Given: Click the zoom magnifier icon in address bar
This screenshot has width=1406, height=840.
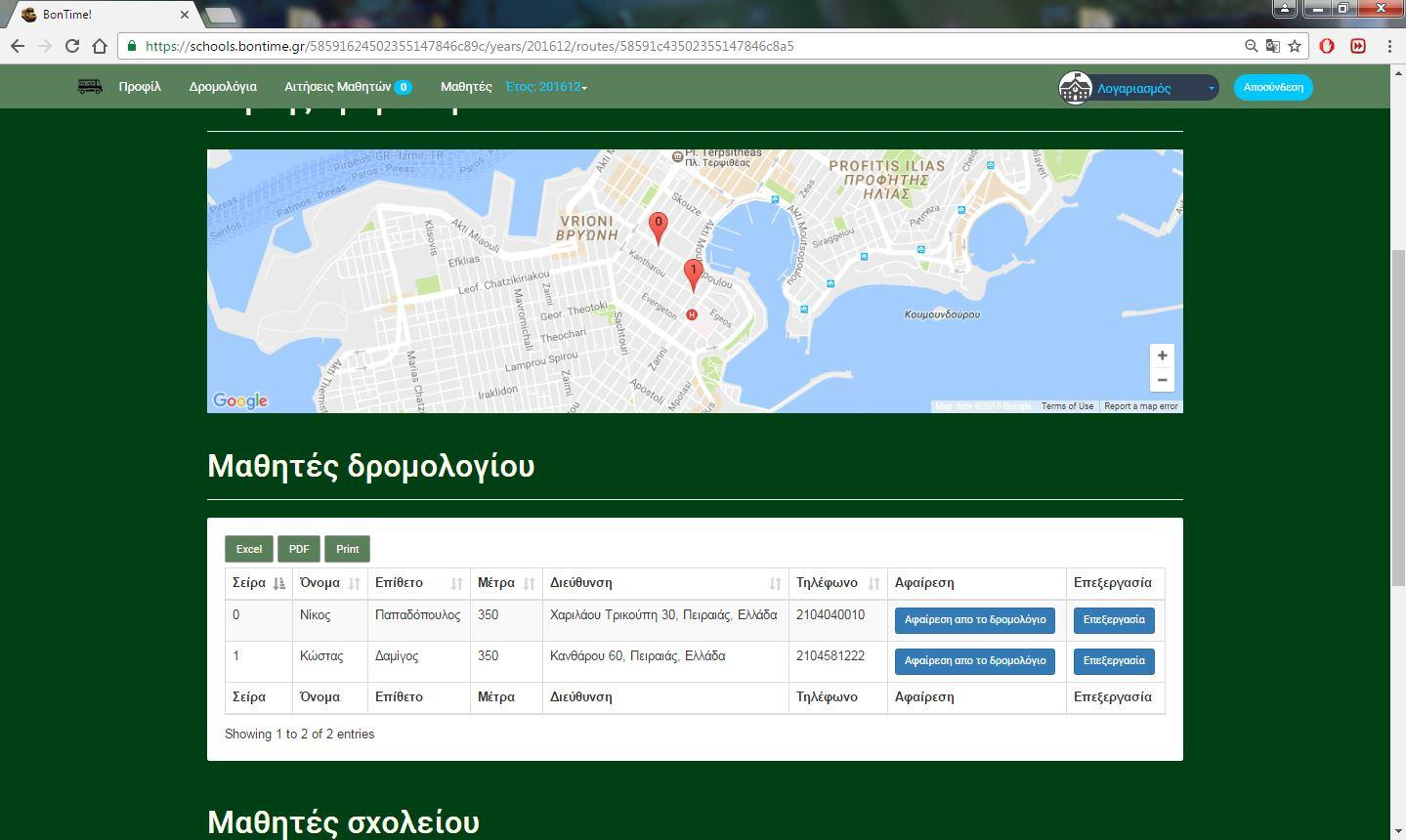Looking at the screenshot, I should click(x=1251, y=46).
